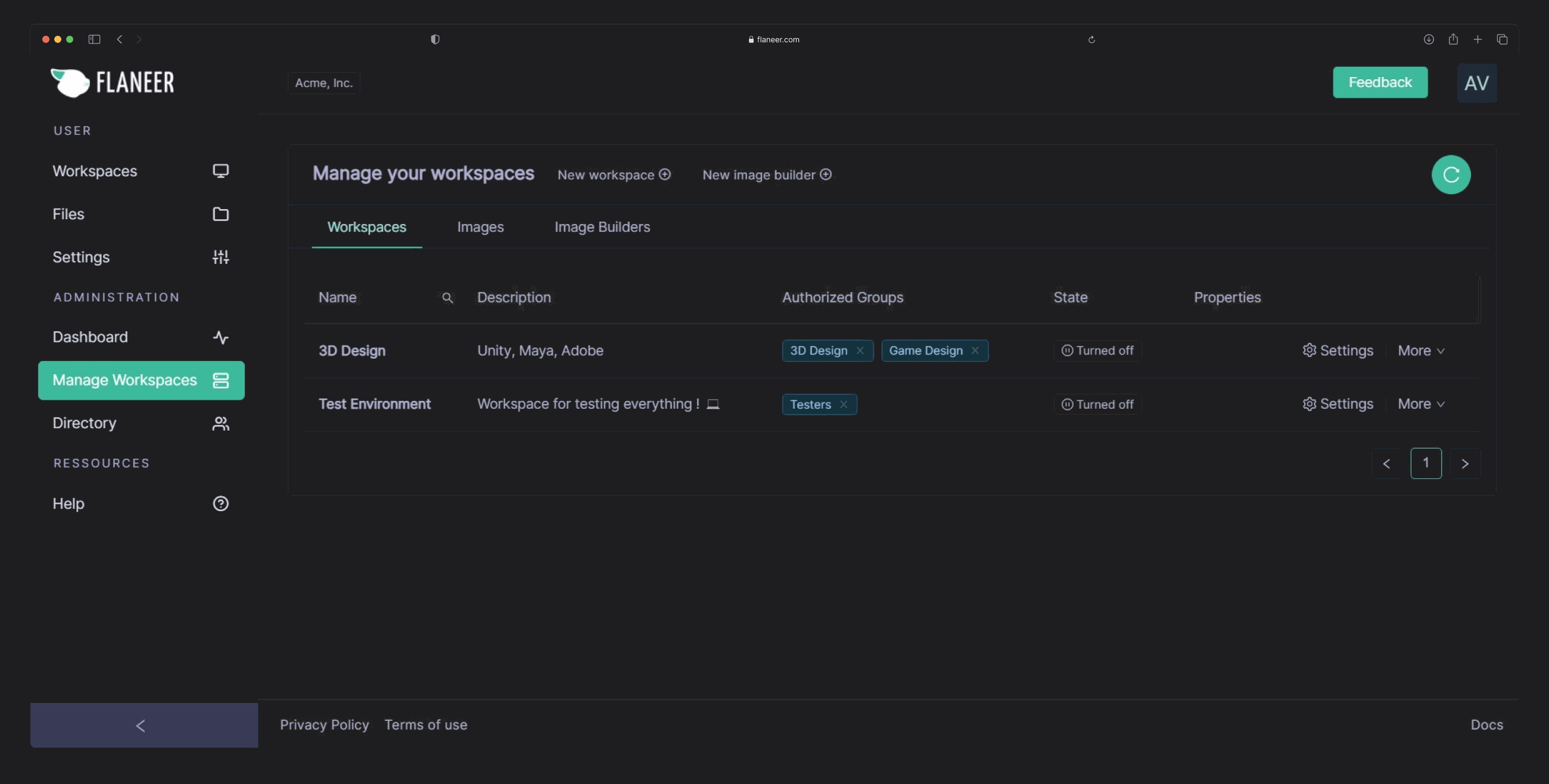Open Help via the question mark icon
The image size is (1549, 784).
coord(220,504)
